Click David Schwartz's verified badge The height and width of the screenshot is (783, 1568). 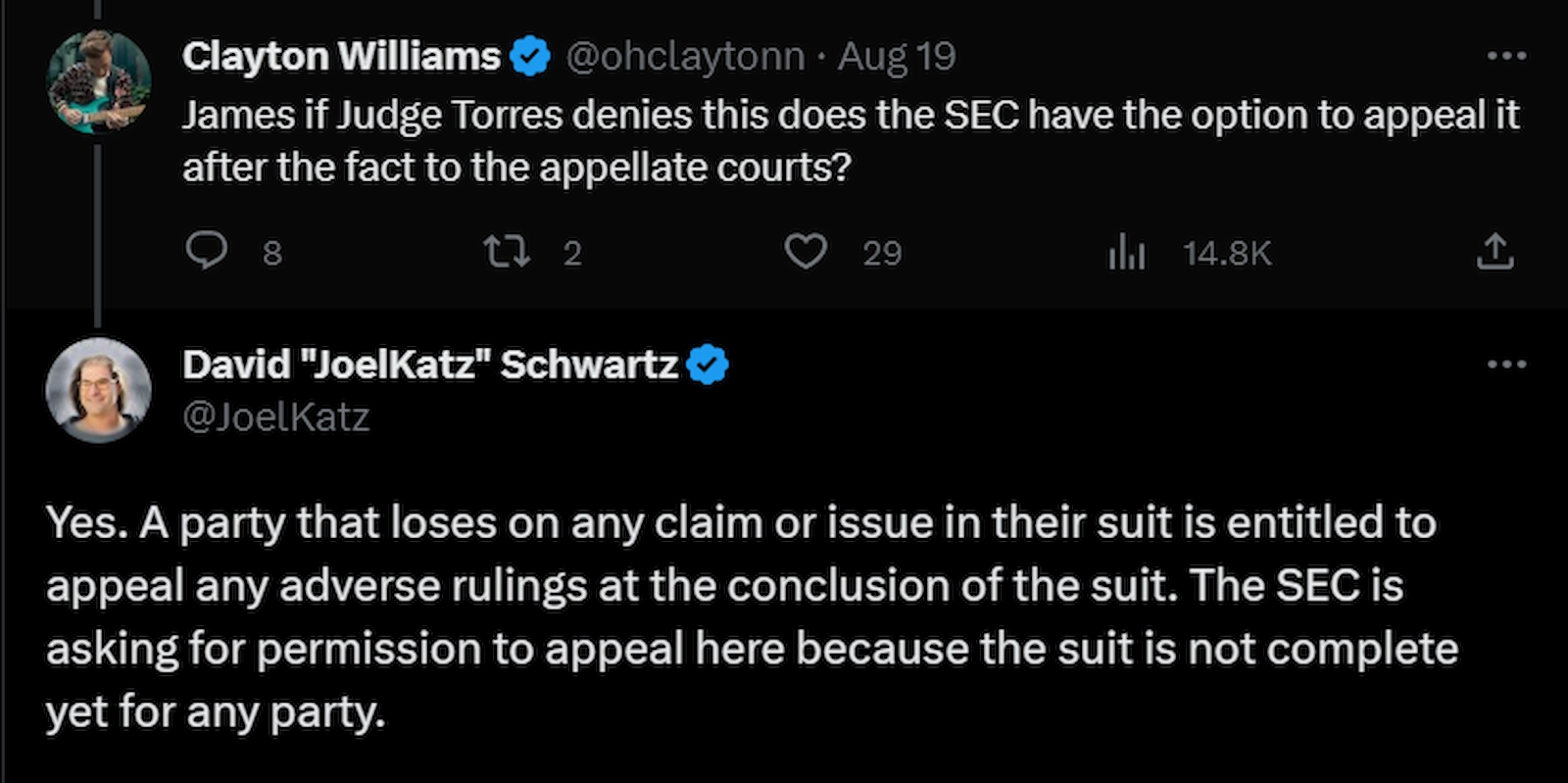[708, 364]
